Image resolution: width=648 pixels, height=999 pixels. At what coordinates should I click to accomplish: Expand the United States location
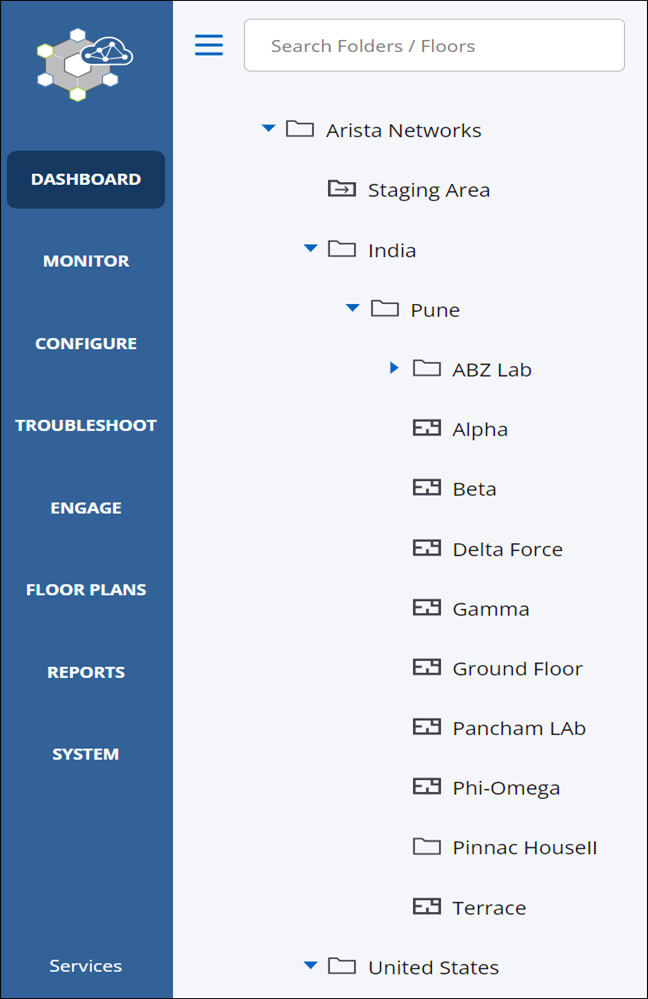tap(310, 966)
